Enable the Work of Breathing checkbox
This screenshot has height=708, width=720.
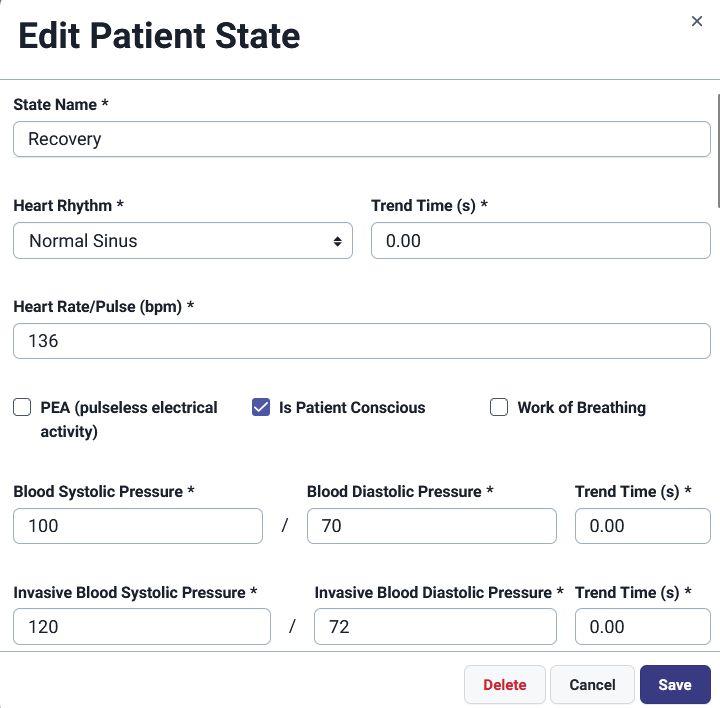(499, 407)
